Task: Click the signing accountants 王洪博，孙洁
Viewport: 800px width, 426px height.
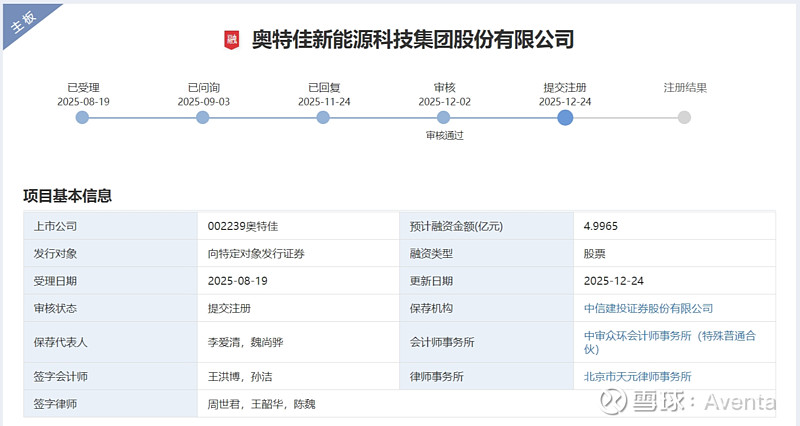Action: click(x=240, y=377)
